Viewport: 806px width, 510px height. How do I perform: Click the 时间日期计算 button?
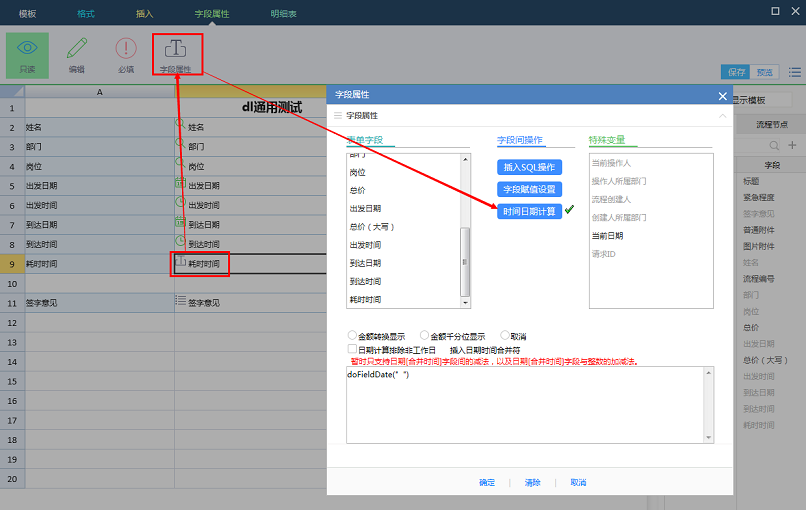pos(529,211)
